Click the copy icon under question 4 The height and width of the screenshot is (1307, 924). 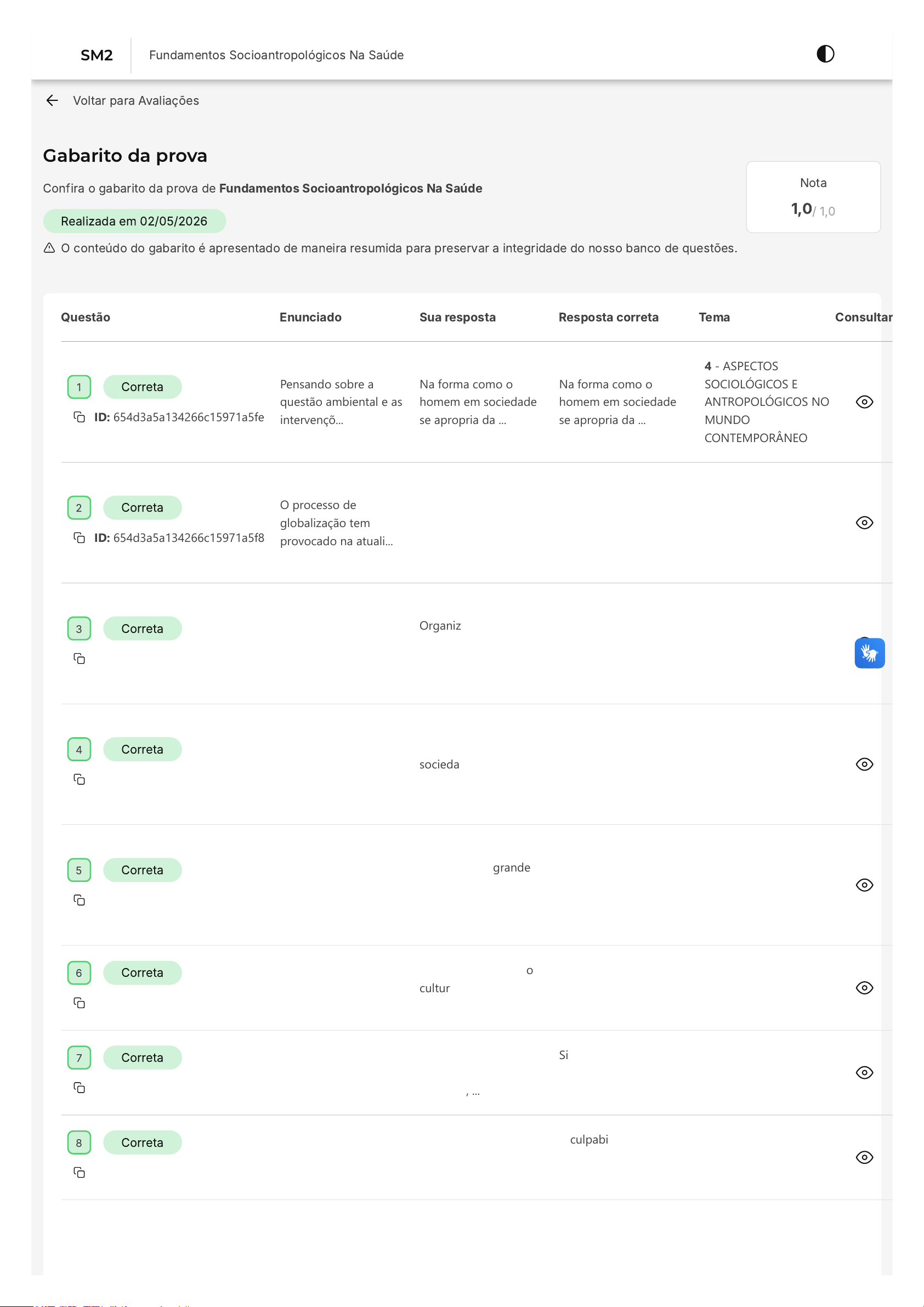click(79, 779)
